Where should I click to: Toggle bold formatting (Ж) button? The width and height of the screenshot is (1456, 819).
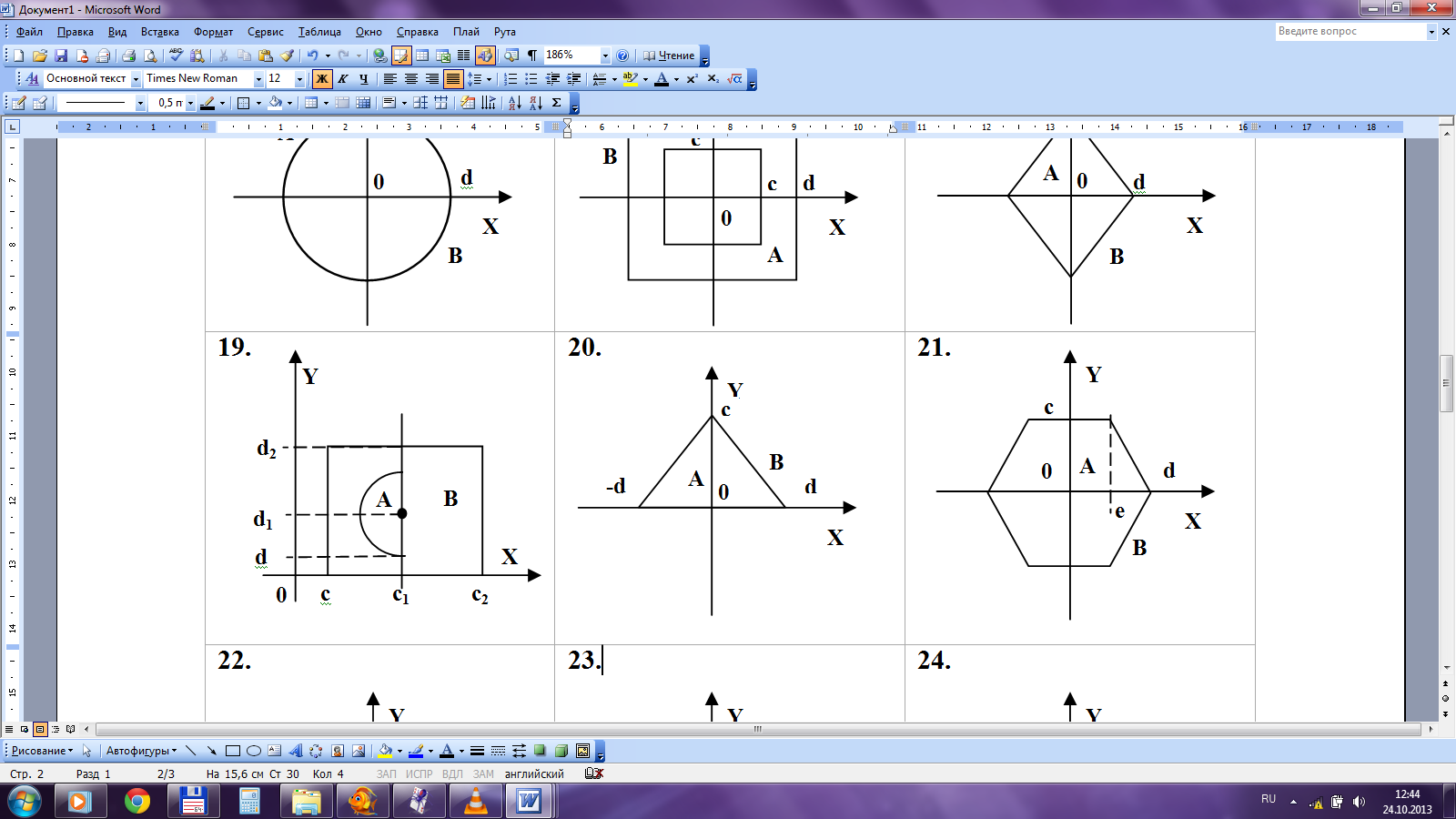[x=321, y=79]
